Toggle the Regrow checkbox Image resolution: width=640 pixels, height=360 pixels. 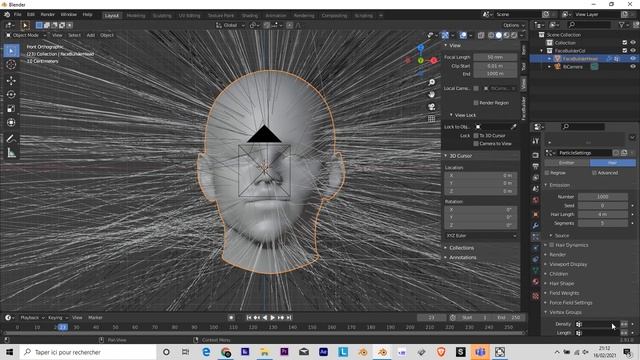tap(547, 173)
